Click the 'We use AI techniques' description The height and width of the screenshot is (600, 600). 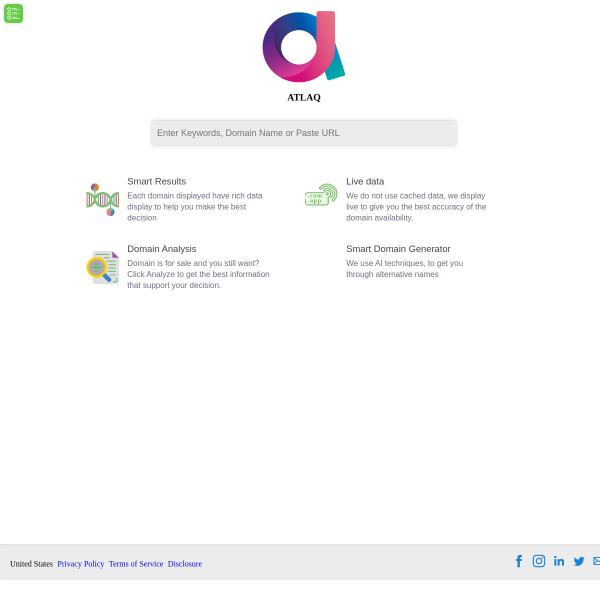tap(404, 269)
